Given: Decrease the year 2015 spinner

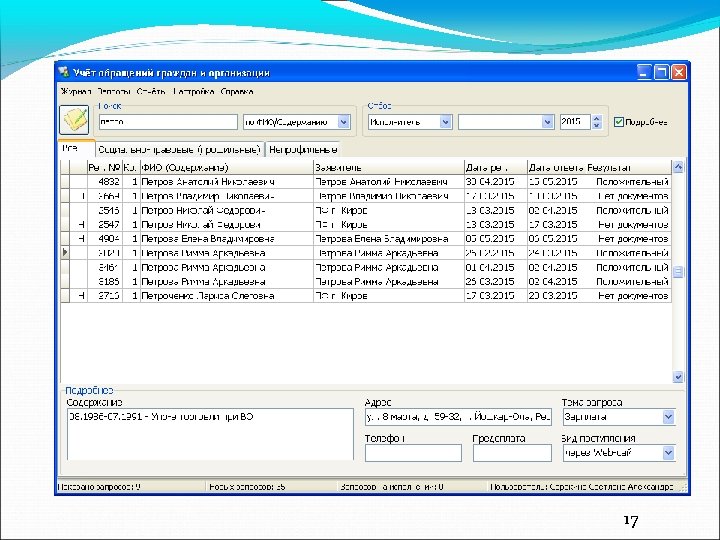Looking at the screenshot, I should click(596, 125).
